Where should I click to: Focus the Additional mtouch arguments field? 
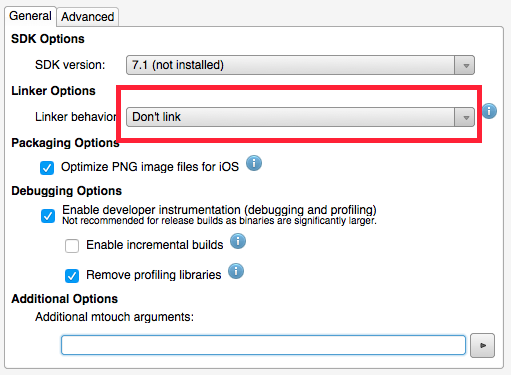pyautogui.click(x=263, y=345)
